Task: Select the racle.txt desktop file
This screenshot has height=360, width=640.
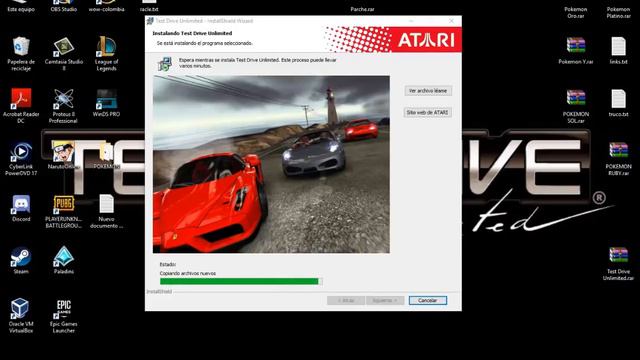Action: (149, 7)
